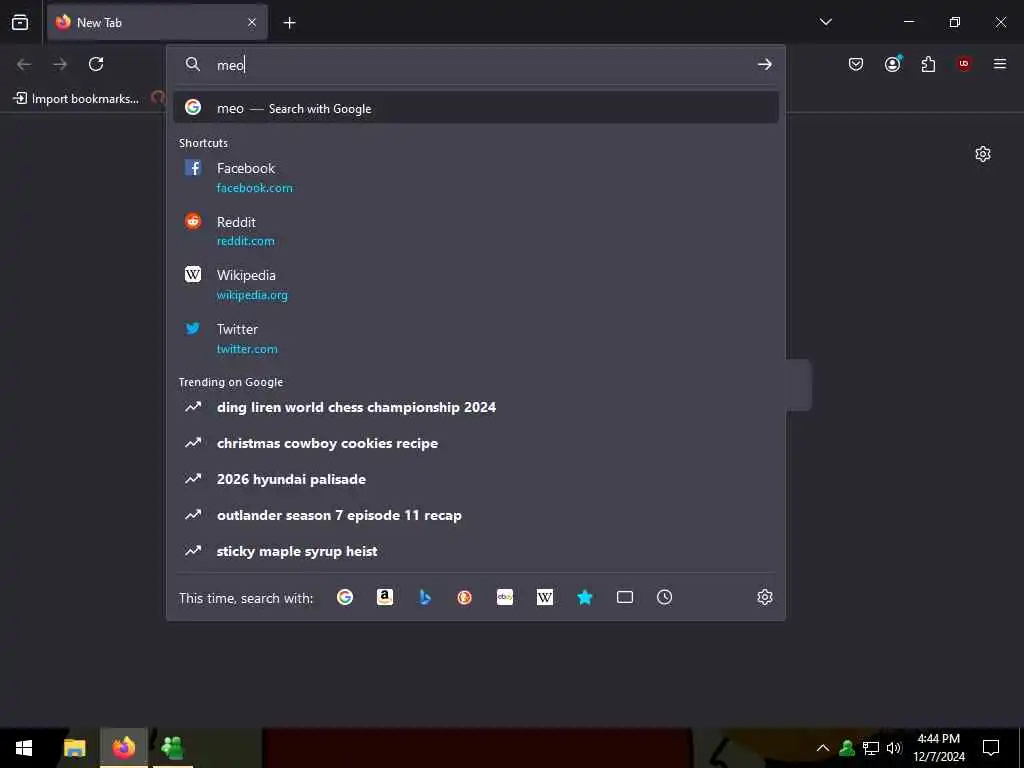
Task: Open Windows Start menu
Action: [x=24, y=748]
